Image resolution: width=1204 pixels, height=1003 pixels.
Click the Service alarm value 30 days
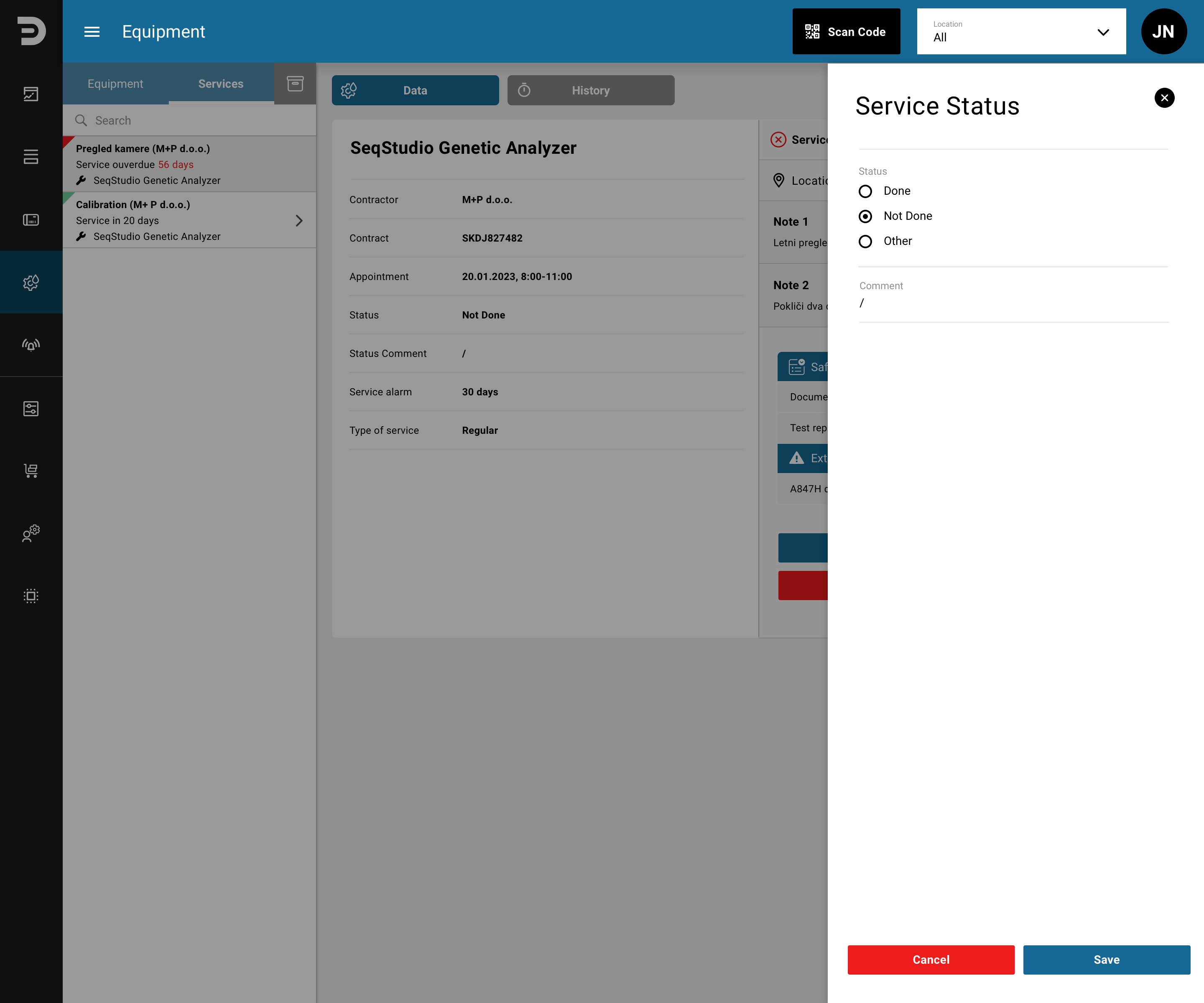[480, 392]
